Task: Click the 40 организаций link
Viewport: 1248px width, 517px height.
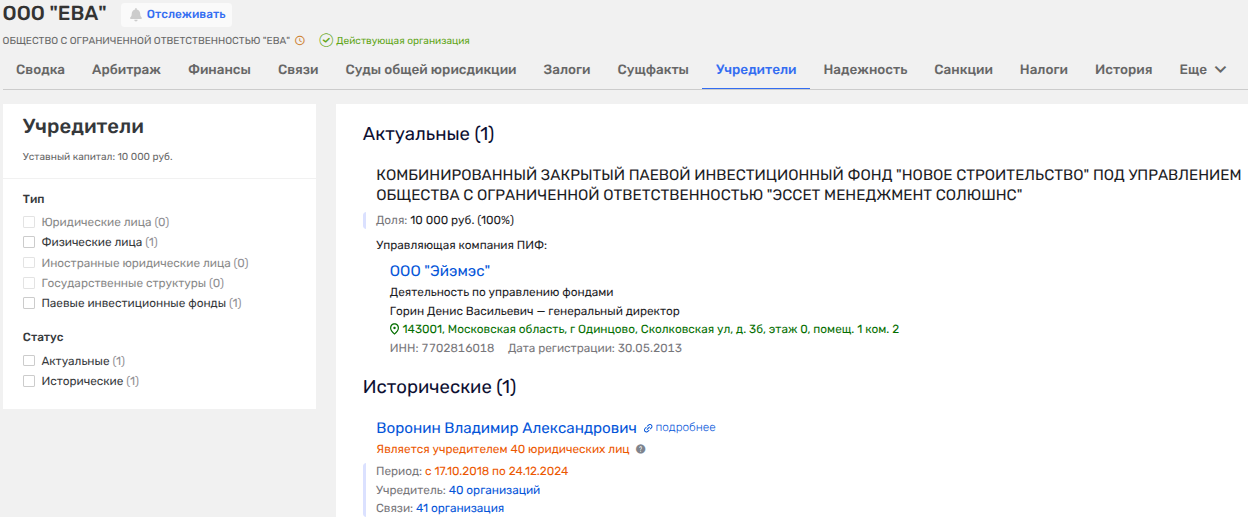Action: pos(494,490)
